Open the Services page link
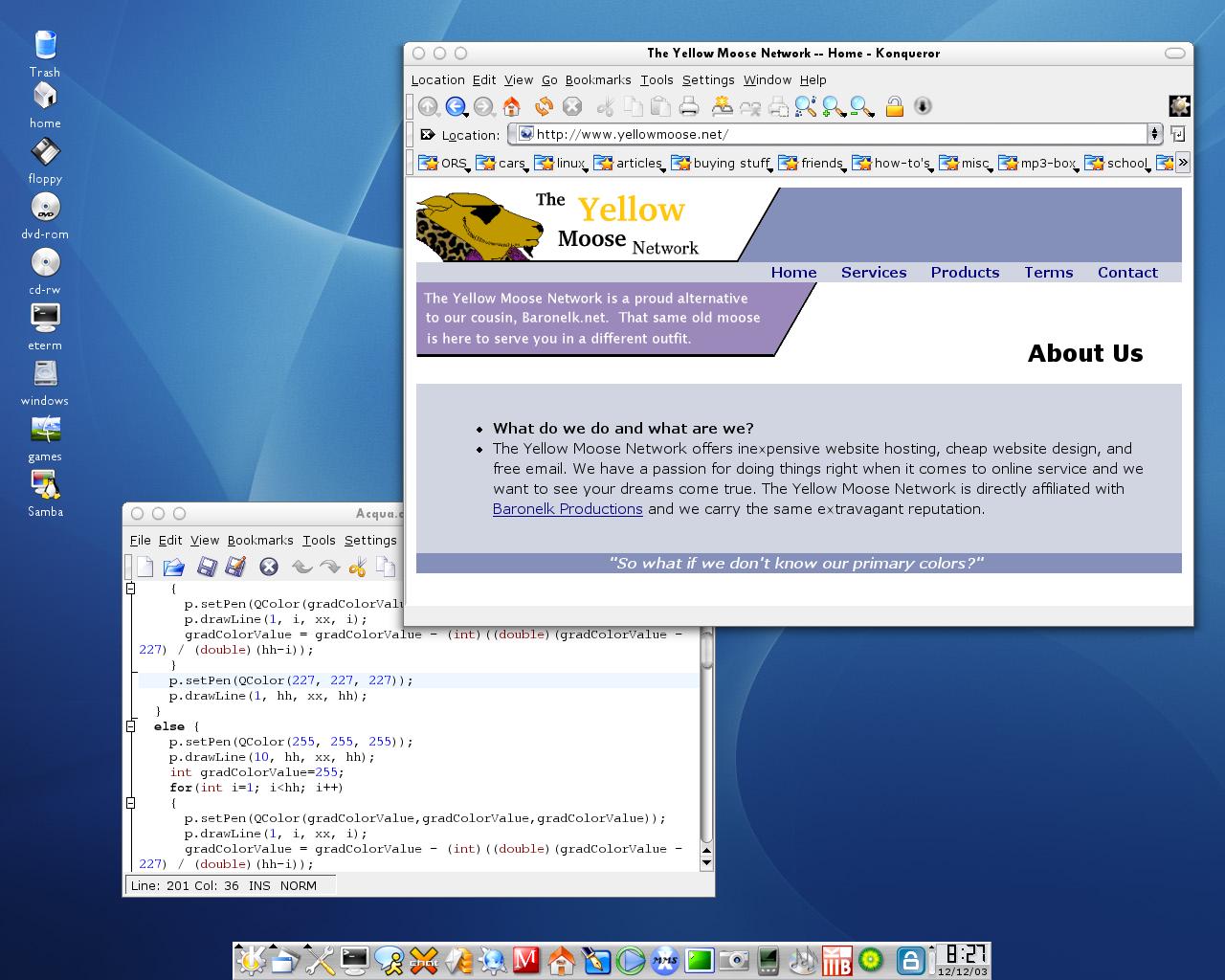1225x980 pixels. click(874, 273)
